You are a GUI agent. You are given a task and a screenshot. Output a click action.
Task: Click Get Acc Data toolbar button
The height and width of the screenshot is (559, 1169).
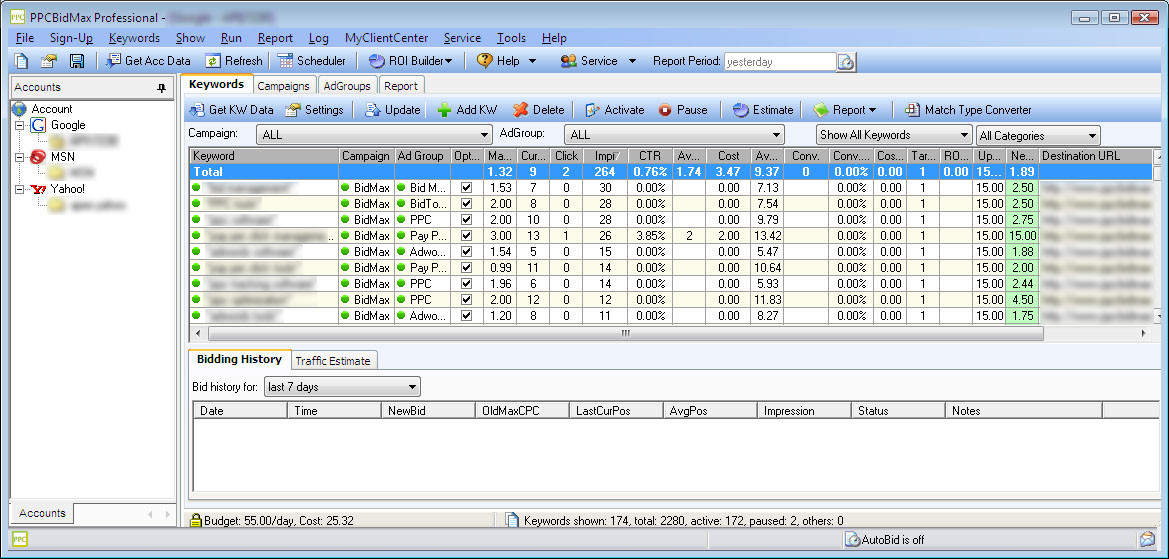tap(148, 61)
